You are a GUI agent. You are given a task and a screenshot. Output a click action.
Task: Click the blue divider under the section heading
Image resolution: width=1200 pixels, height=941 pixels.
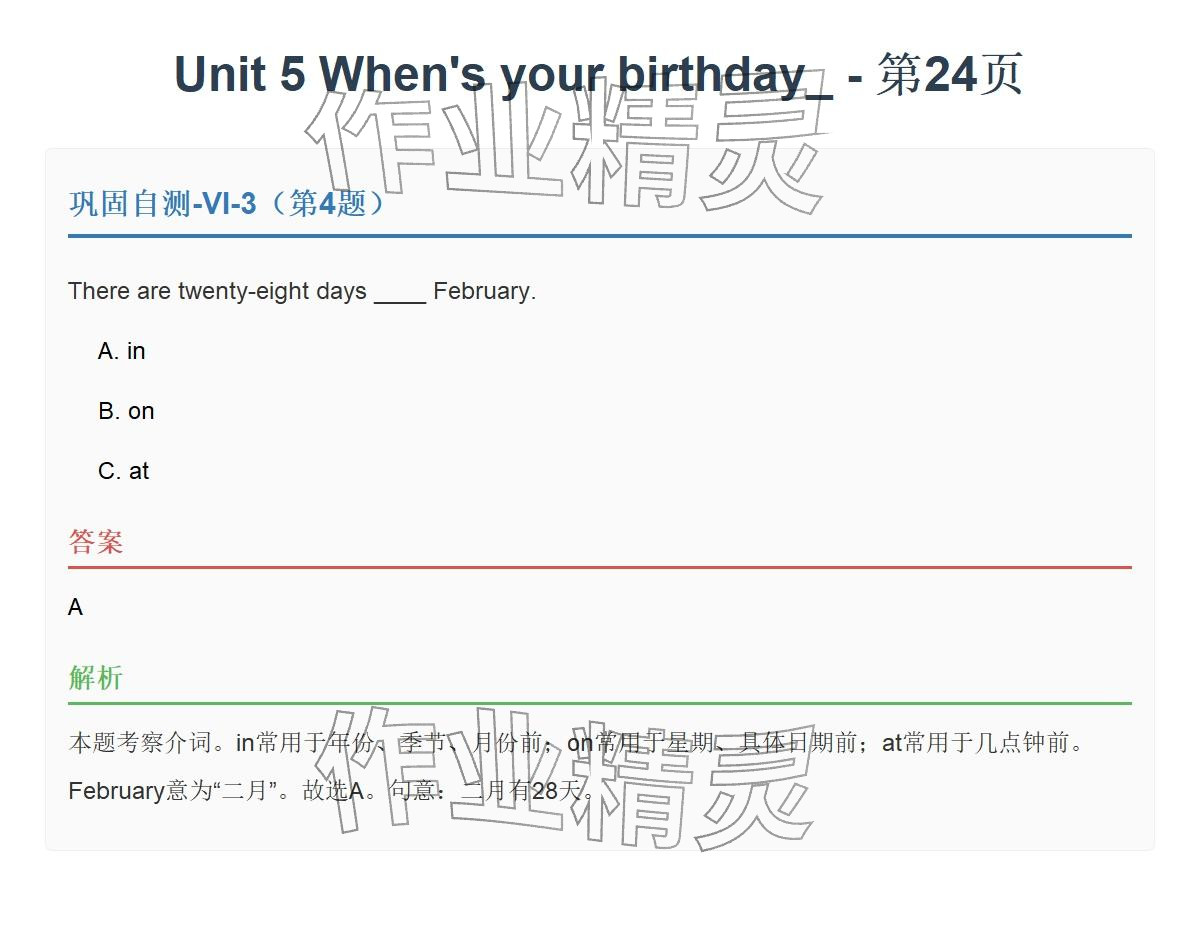[600, 236]
